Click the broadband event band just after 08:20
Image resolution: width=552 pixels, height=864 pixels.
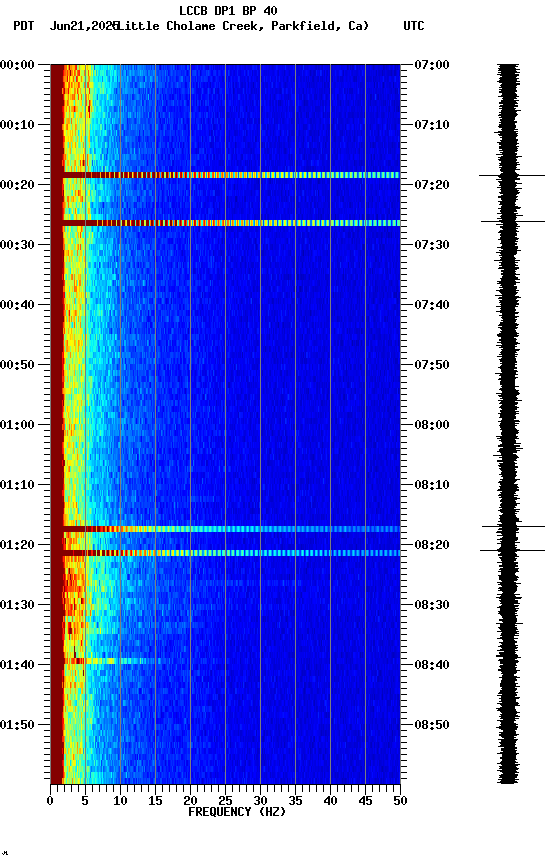tap(231, 553)
